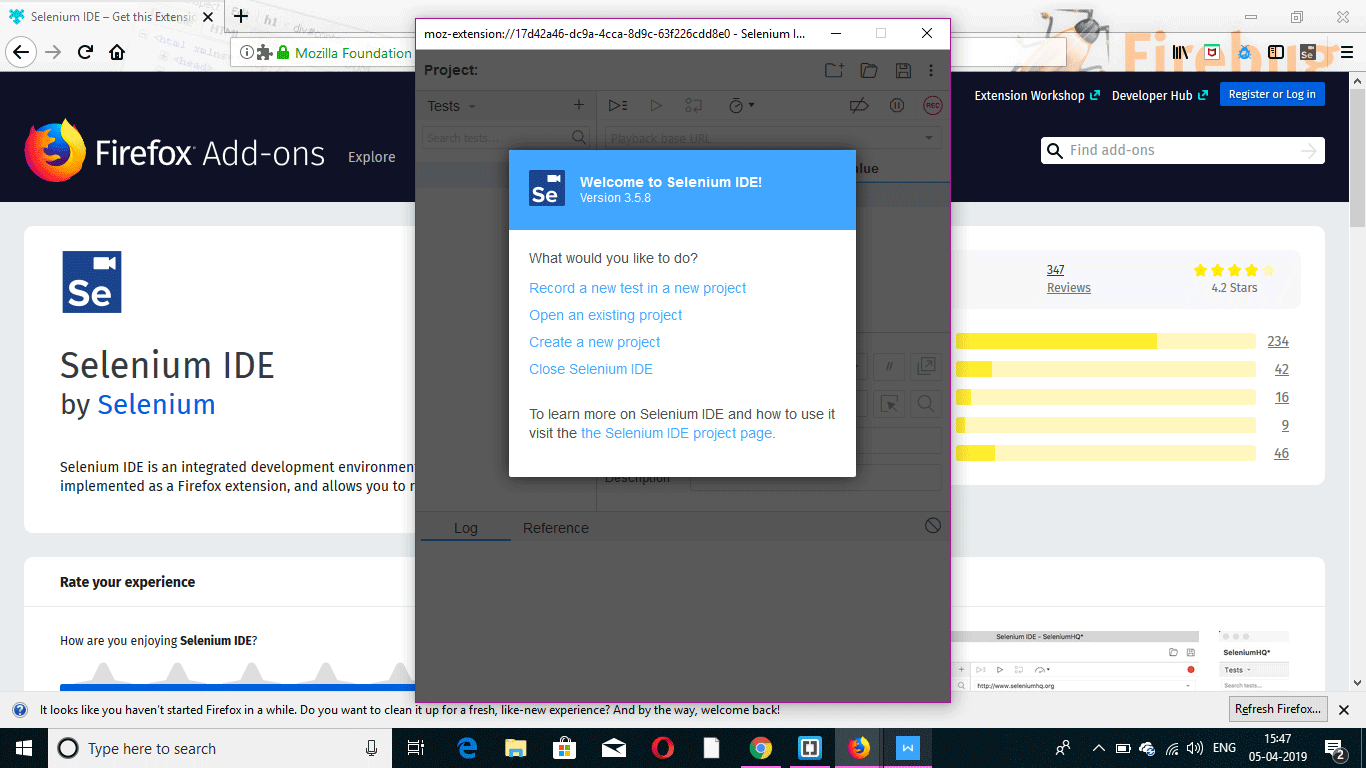Open the Explore menu item

click(x=372, y=157)
